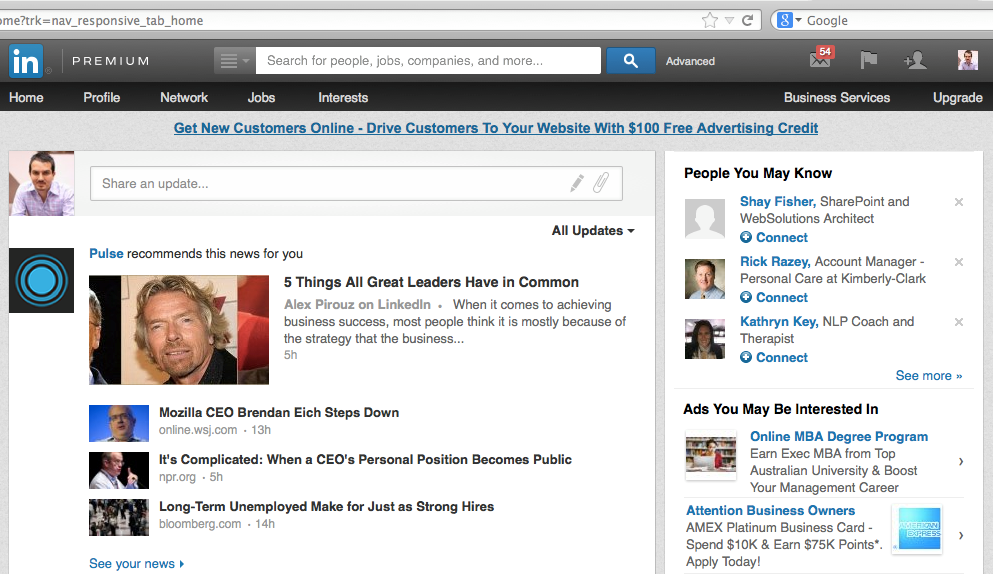Viewport: 993px width, 574px height.
Task: Click the Pulse link
Action: click(106, 253)
